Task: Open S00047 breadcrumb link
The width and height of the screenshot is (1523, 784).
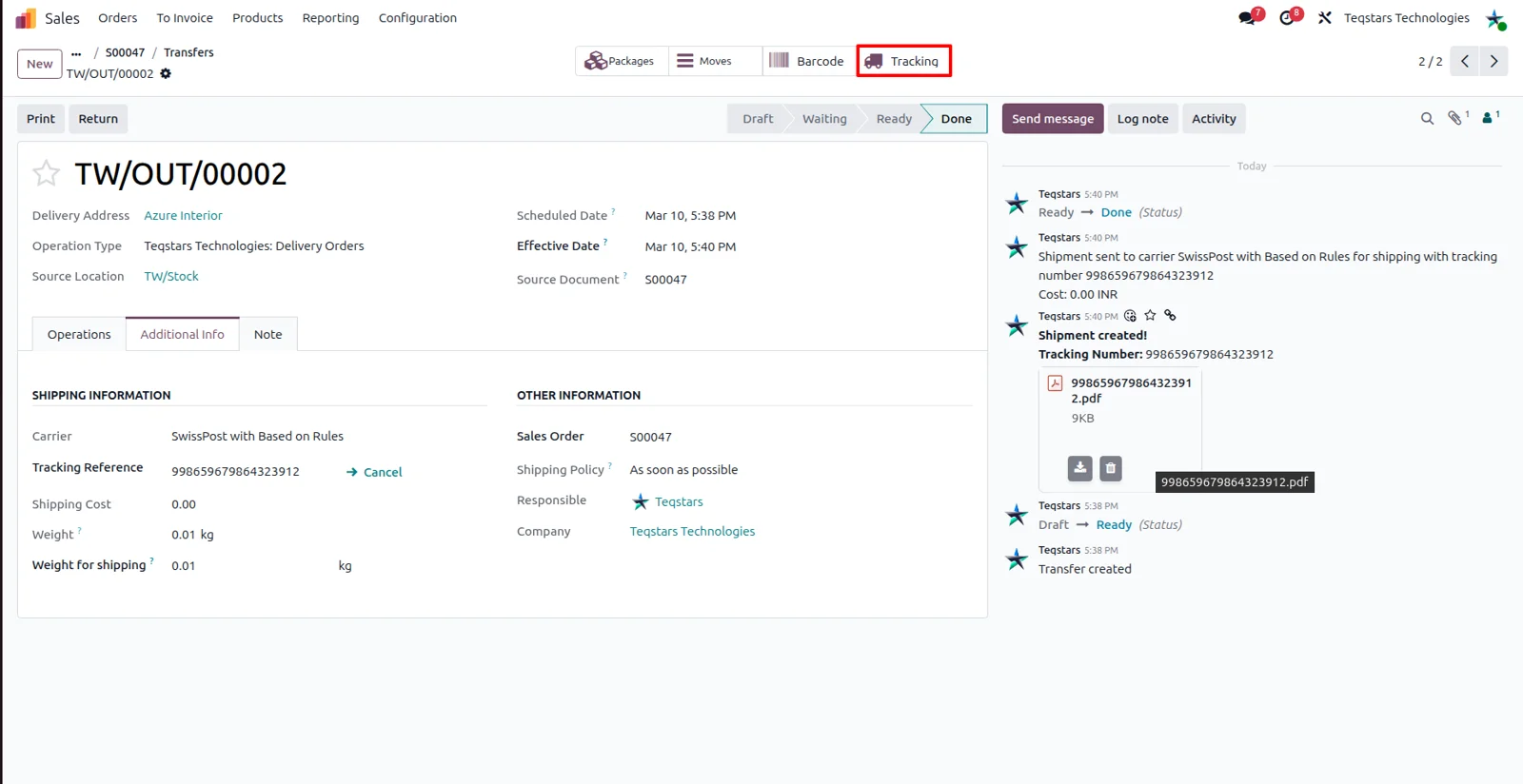Action: [x=125, y=53]
